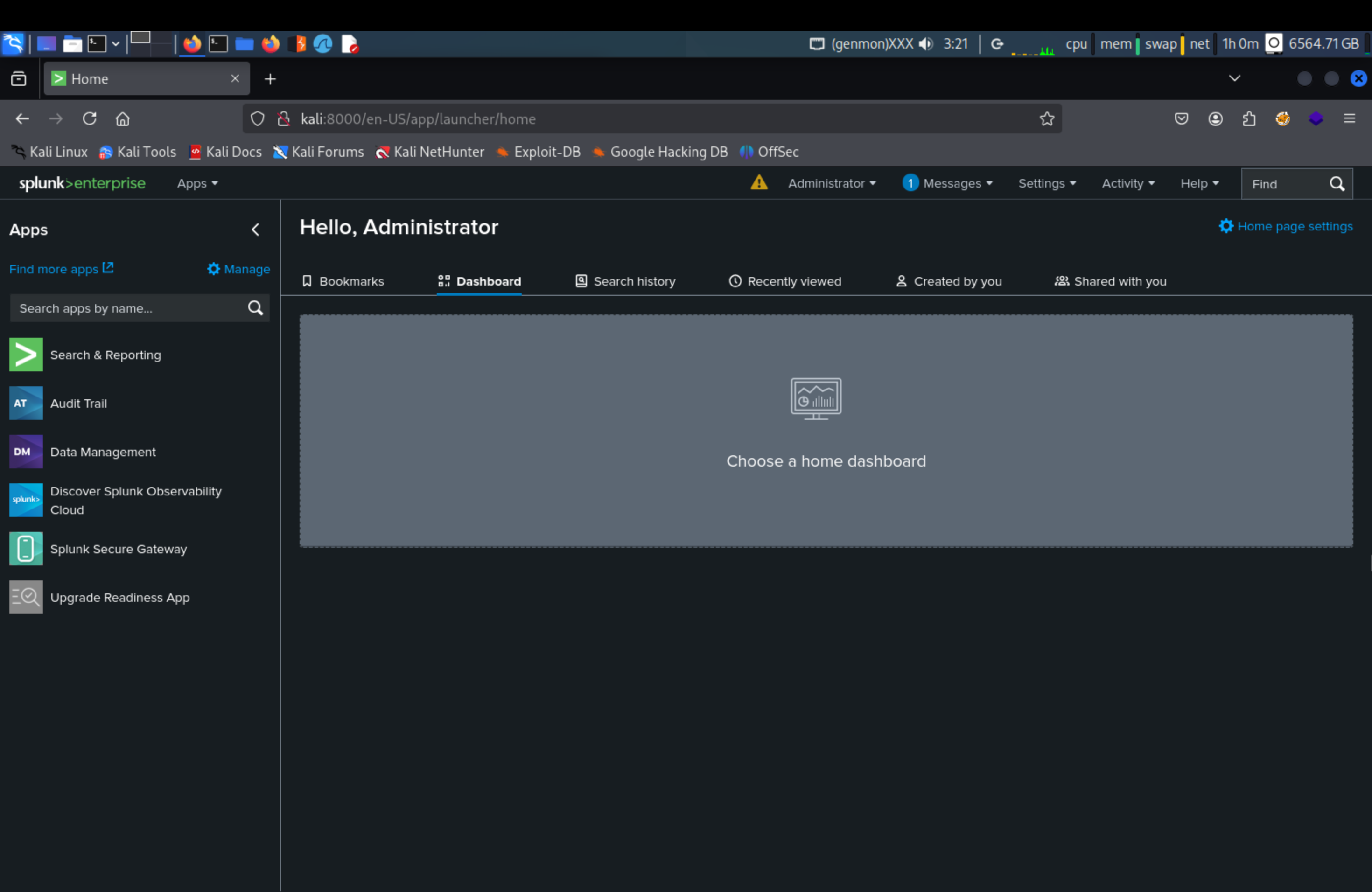Open the Audit Trail app icon
Viewport: 1372px width, 892px height.
pos(26,404)
